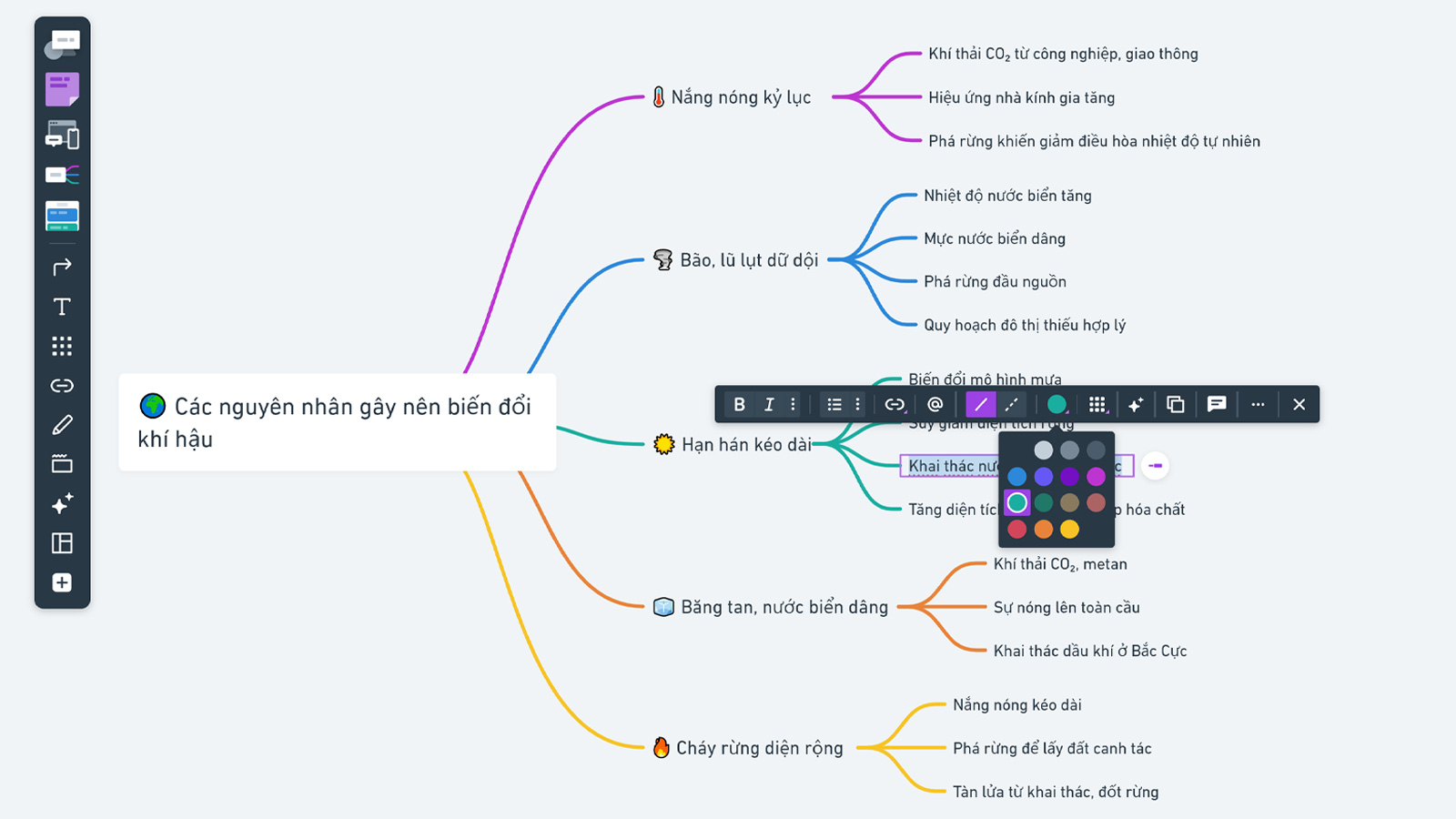Open the arrow connector tool

pos(62,268)
